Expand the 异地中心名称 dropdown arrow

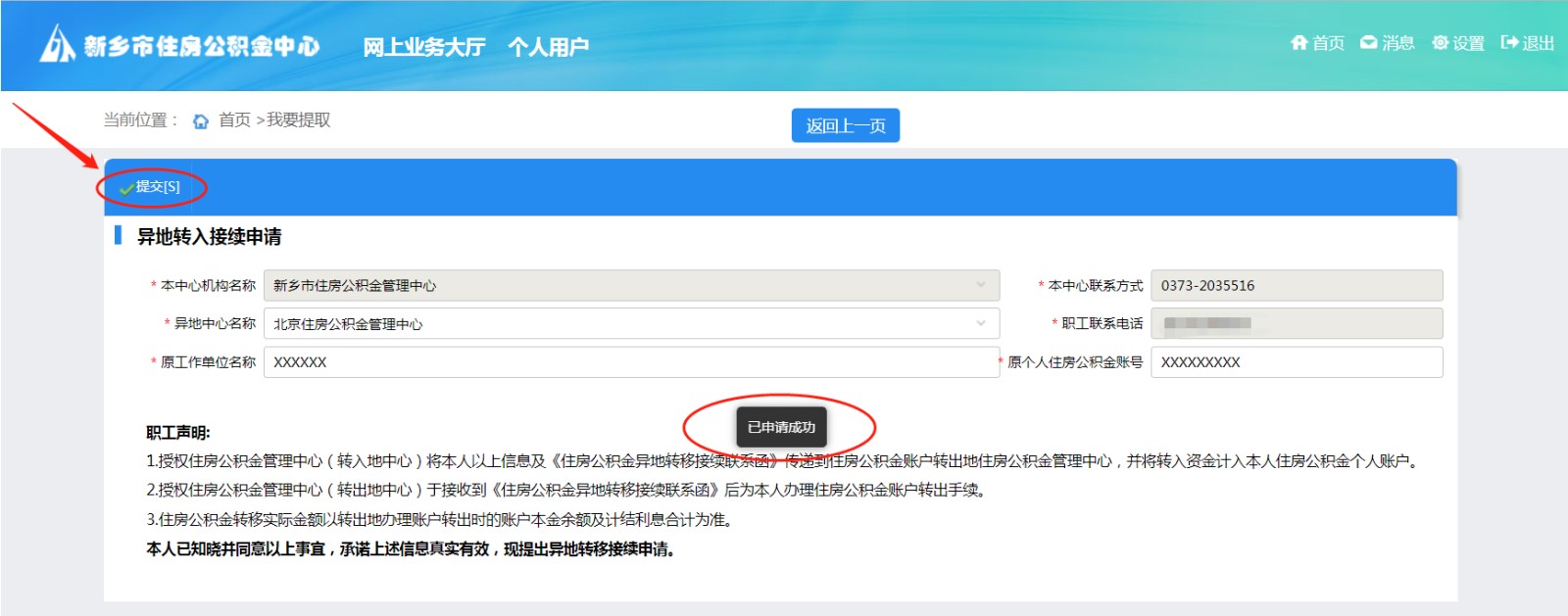pyautogui.click(x=980, y=323)
